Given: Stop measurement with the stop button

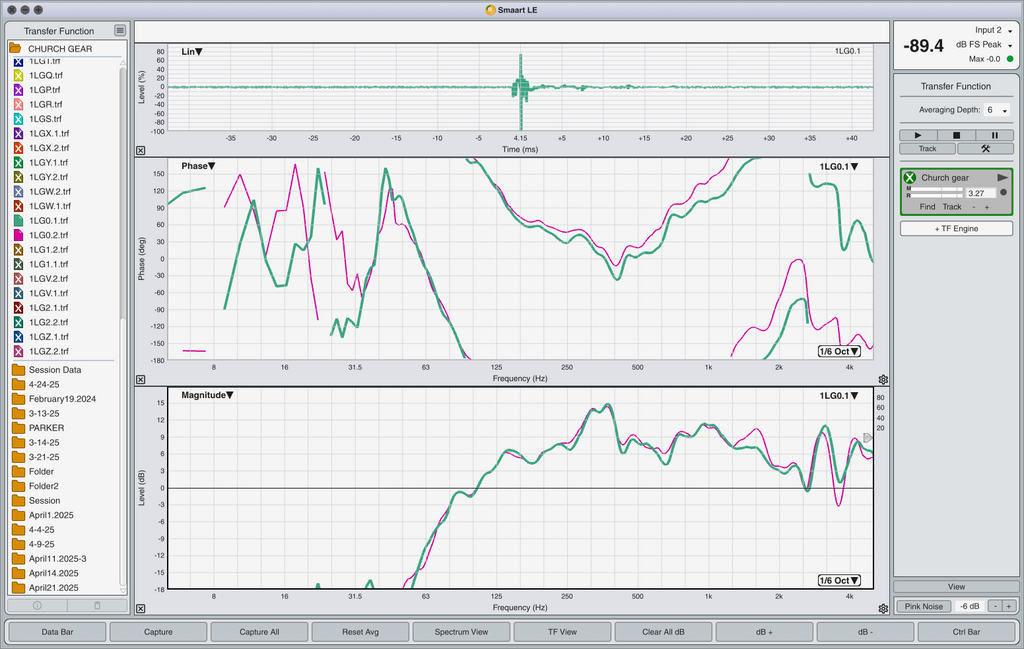Looking at the screenshot, I should point(956,135).
